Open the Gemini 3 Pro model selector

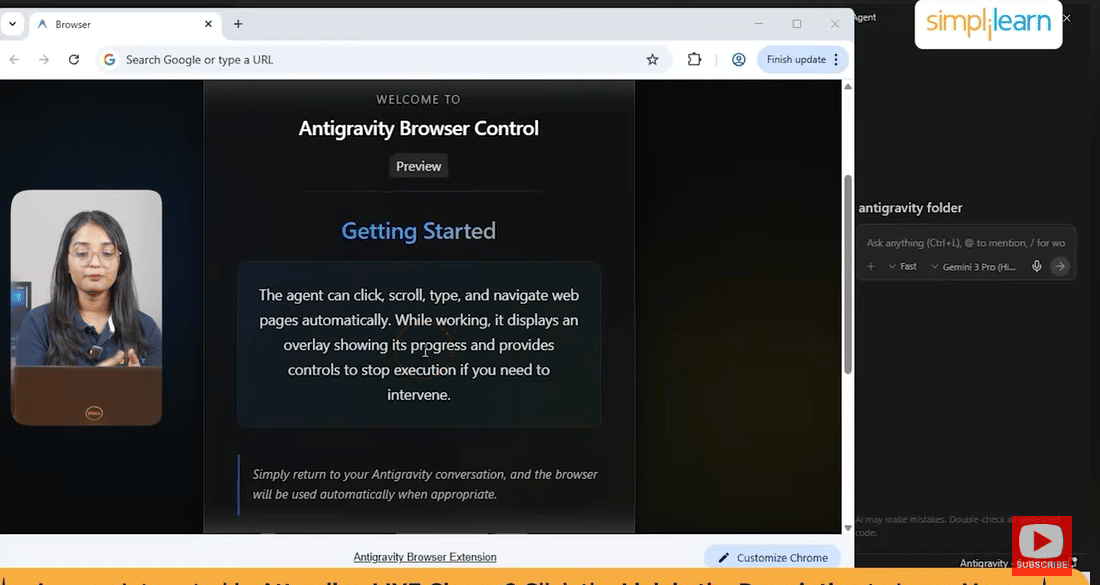[x=970, y=266]
